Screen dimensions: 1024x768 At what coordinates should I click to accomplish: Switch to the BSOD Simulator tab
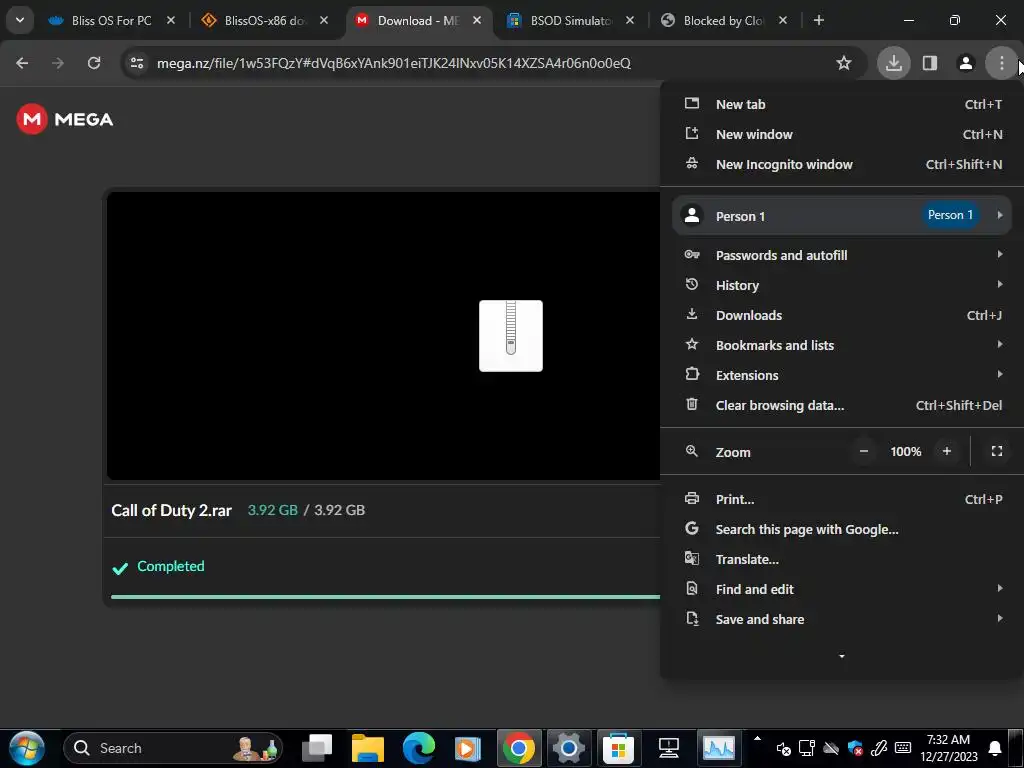coord(571,20)
